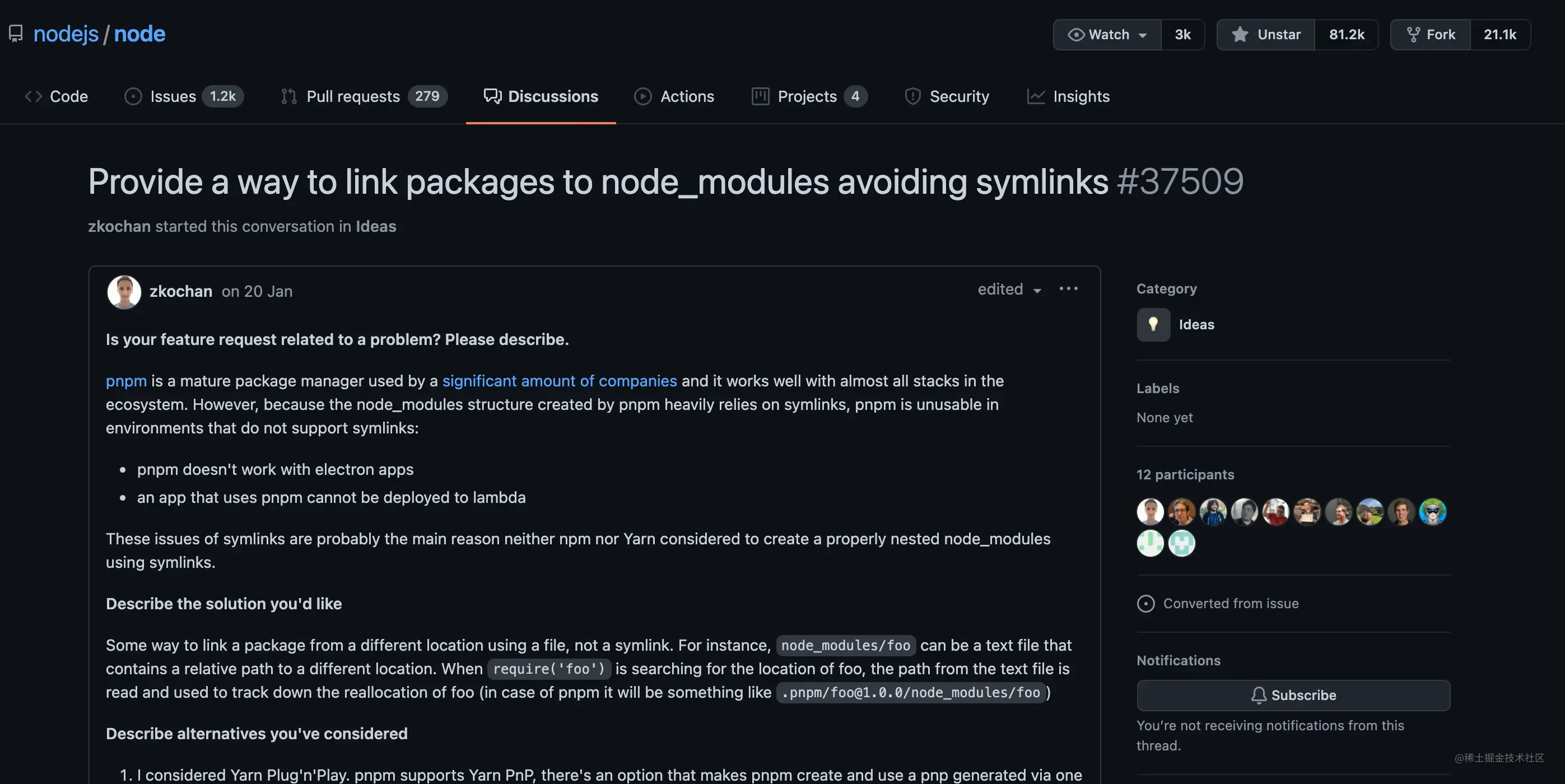Viewport: 1565px width, 784px height.
Task: Expand the edited history dropdown
Action: click(1009, 289)
